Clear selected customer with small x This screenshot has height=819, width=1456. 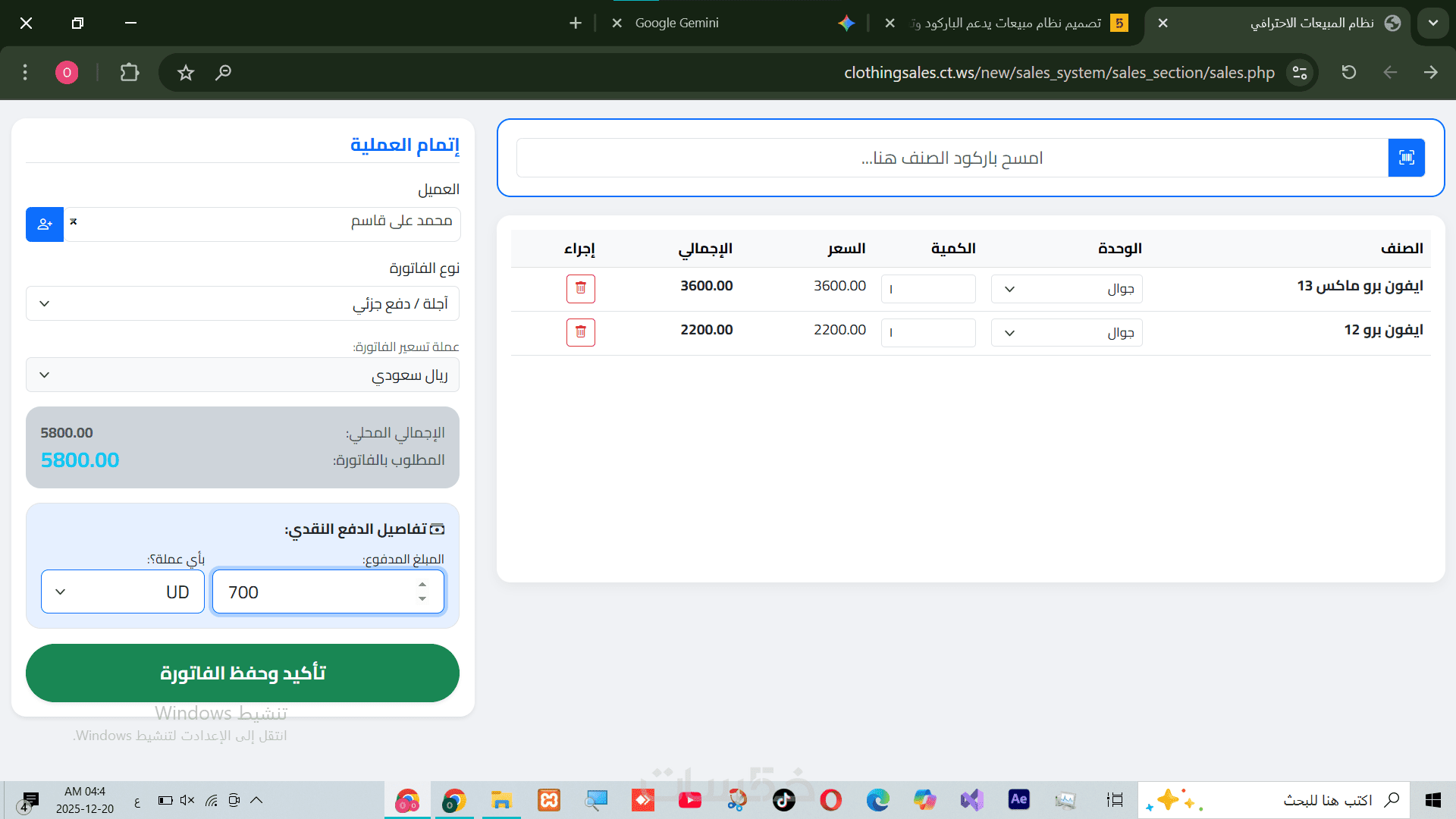(74, 221)
